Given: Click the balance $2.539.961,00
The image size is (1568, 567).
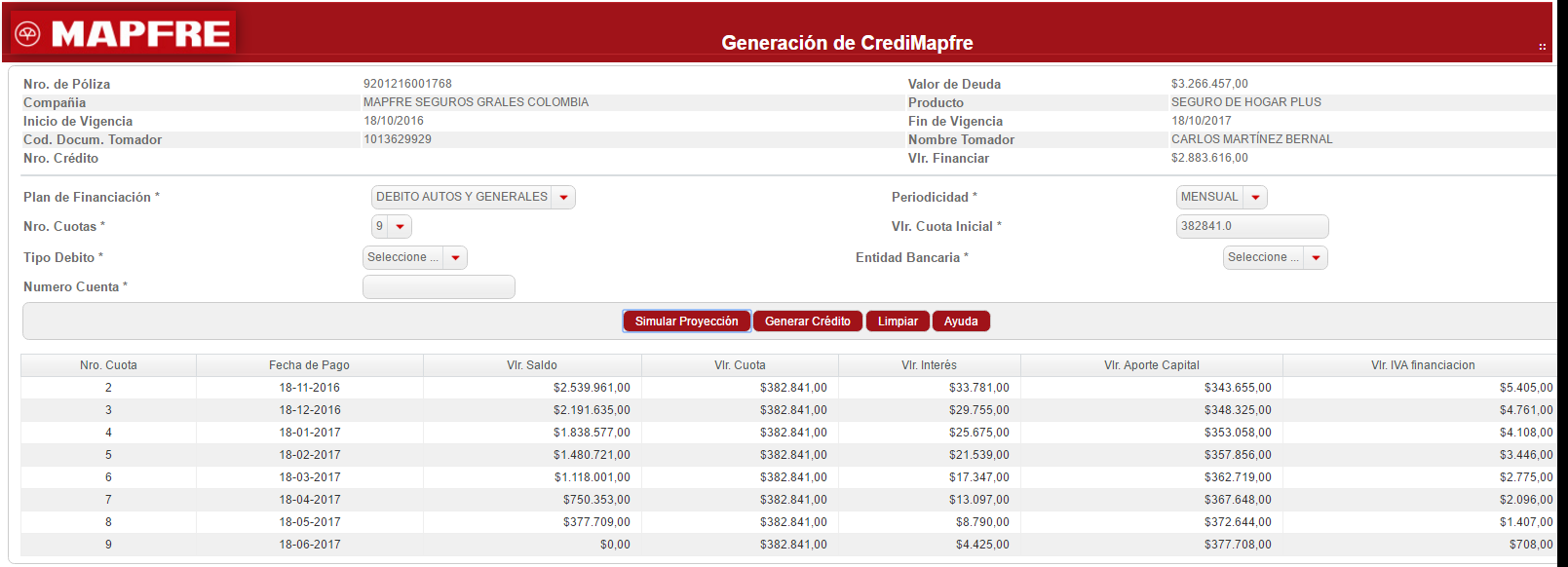Looking at the screenshot, I should click(x=592, y=388).
